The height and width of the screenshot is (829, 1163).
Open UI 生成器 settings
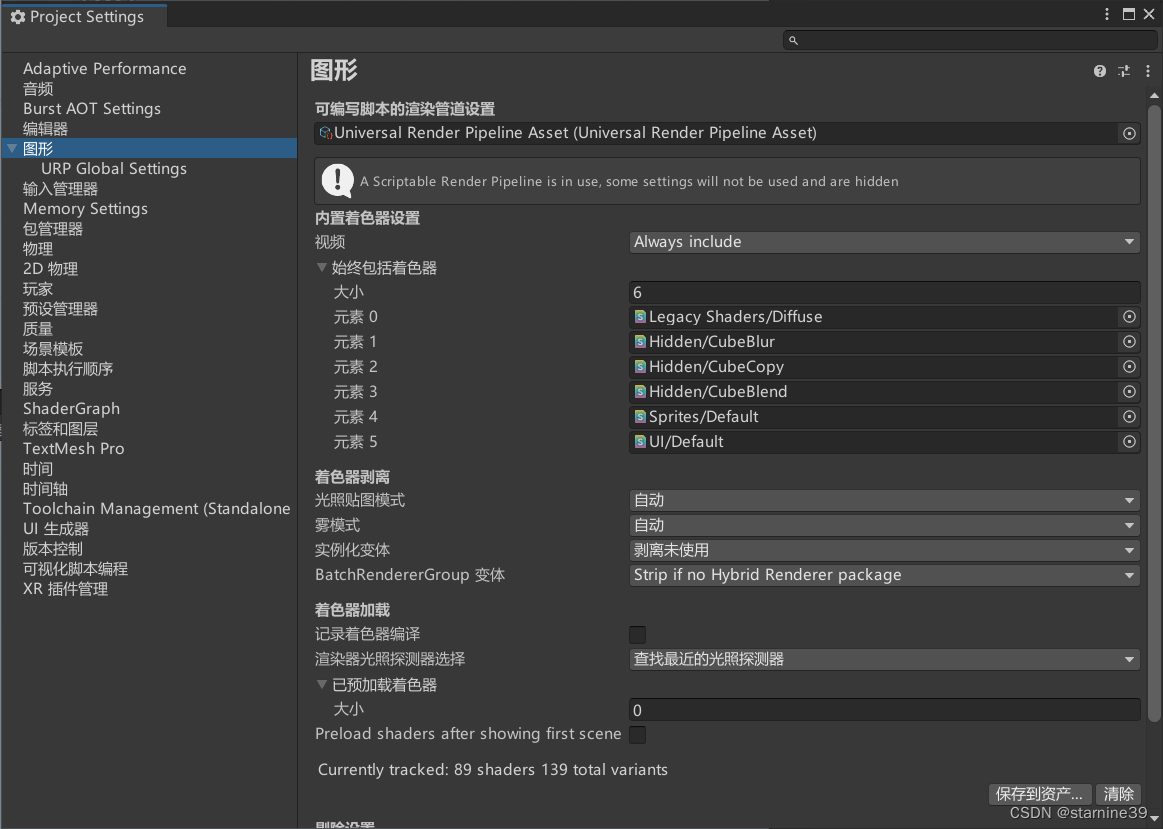pos(56,529)
